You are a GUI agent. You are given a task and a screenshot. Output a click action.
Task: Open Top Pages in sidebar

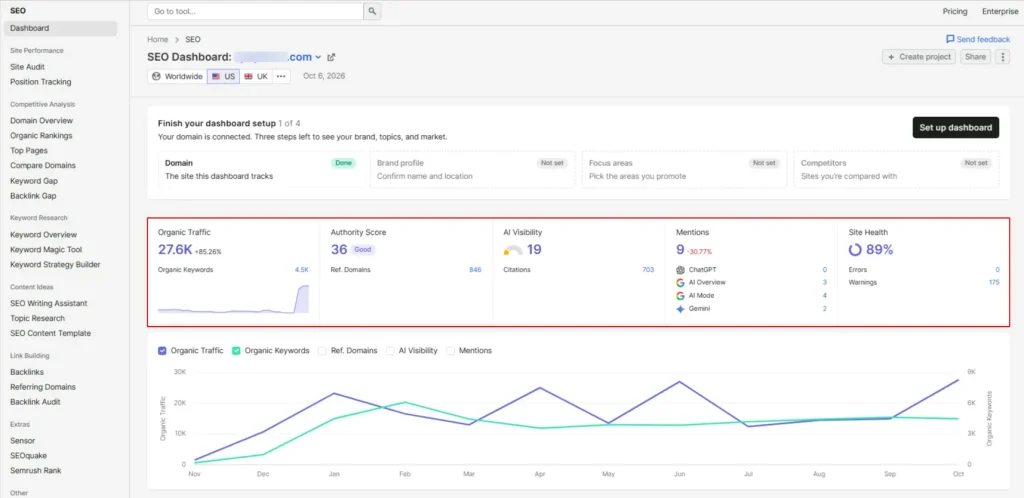29,150
